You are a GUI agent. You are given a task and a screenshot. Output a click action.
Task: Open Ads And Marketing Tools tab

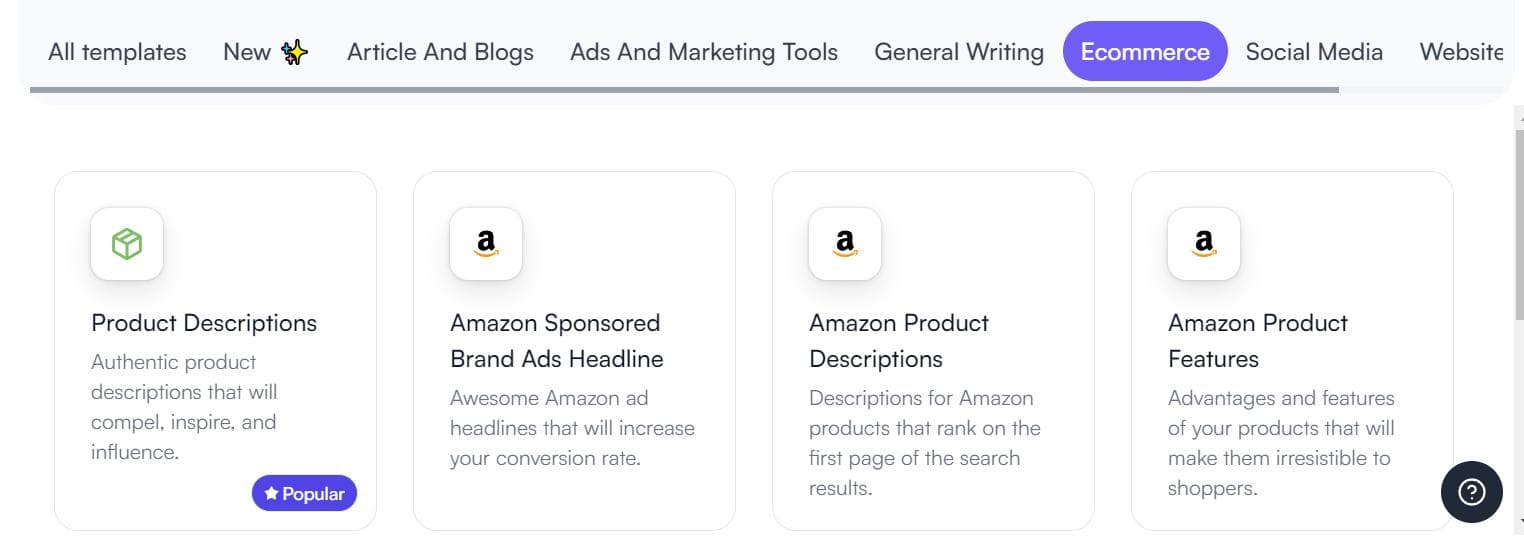[x=704, y=52]
